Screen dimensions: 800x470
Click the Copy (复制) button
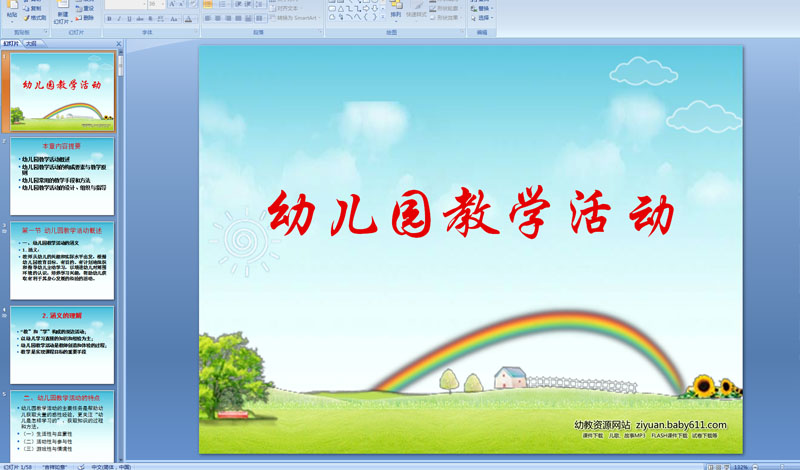click(32, 8)
